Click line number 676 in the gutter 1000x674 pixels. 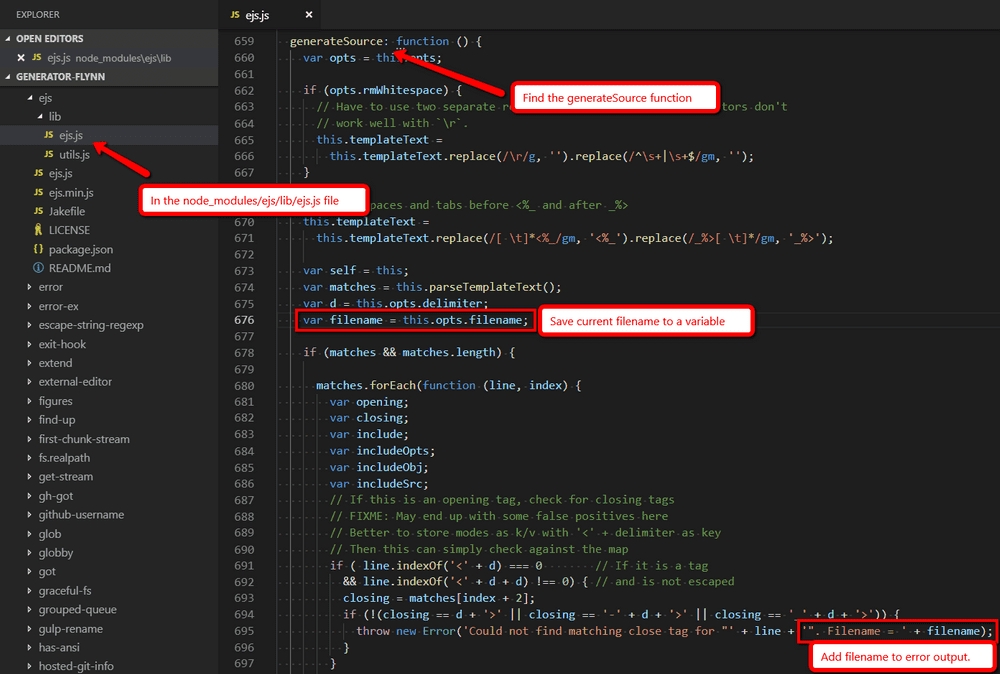243,320
